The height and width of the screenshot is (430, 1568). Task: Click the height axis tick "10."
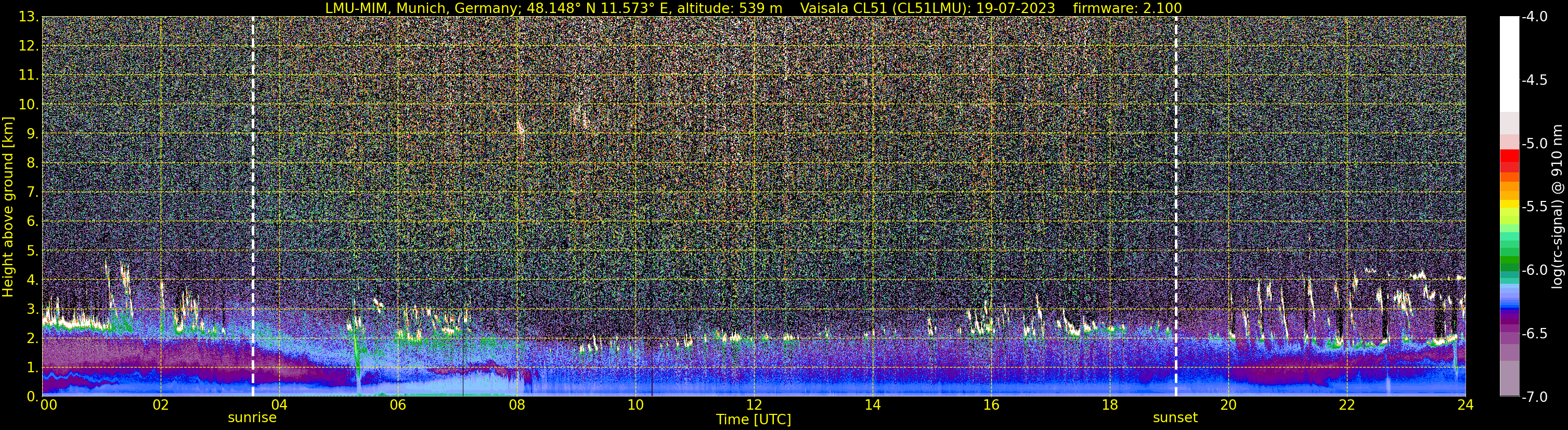pyautogui.click(x=29, y=105)
